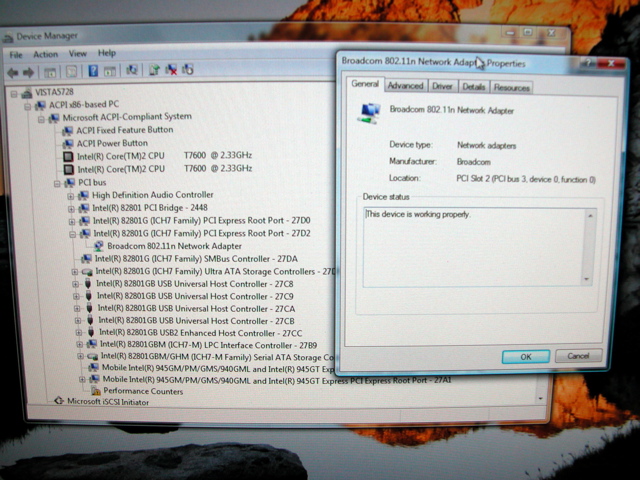Select Performance Counters in the tree

[143, 391]
